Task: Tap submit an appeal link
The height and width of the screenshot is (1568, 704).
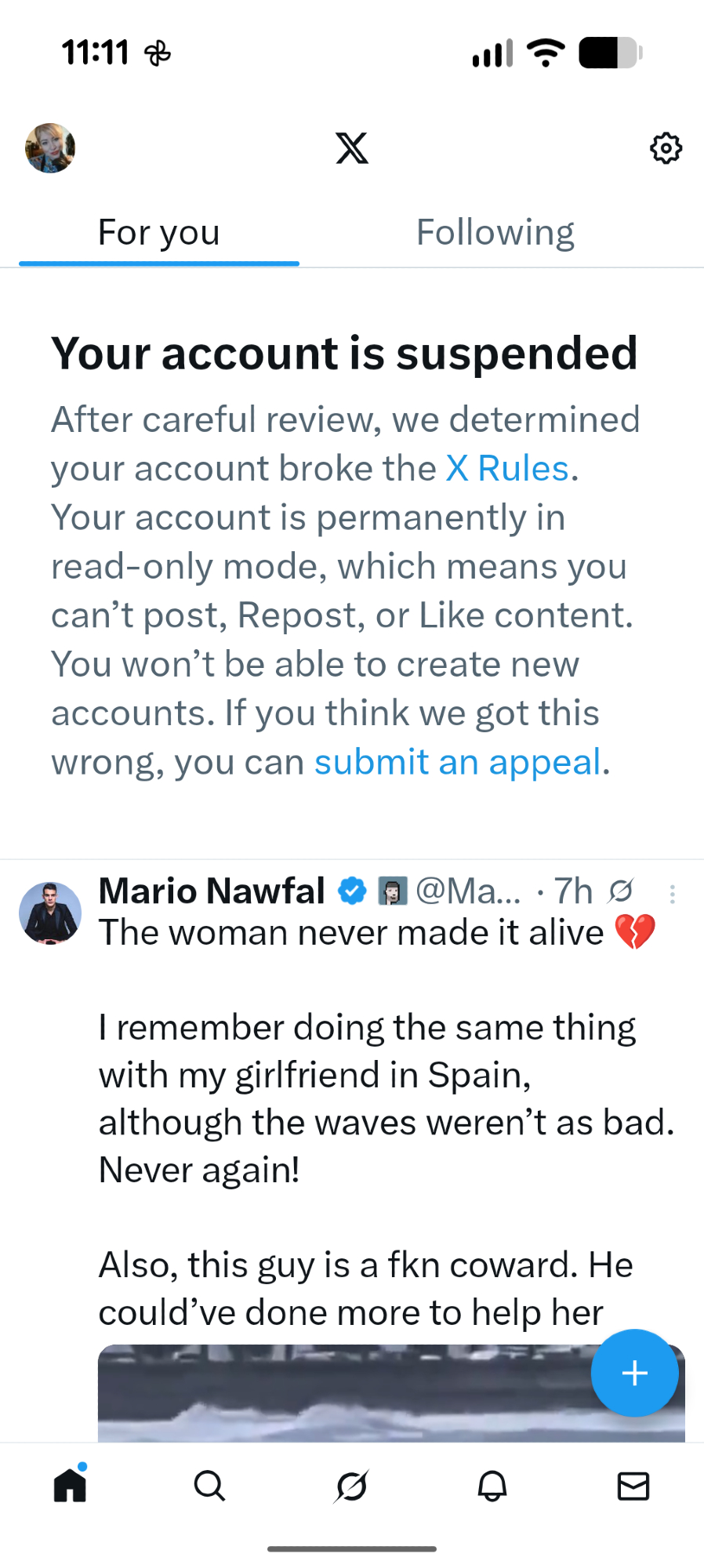Action: click(458, 762)
